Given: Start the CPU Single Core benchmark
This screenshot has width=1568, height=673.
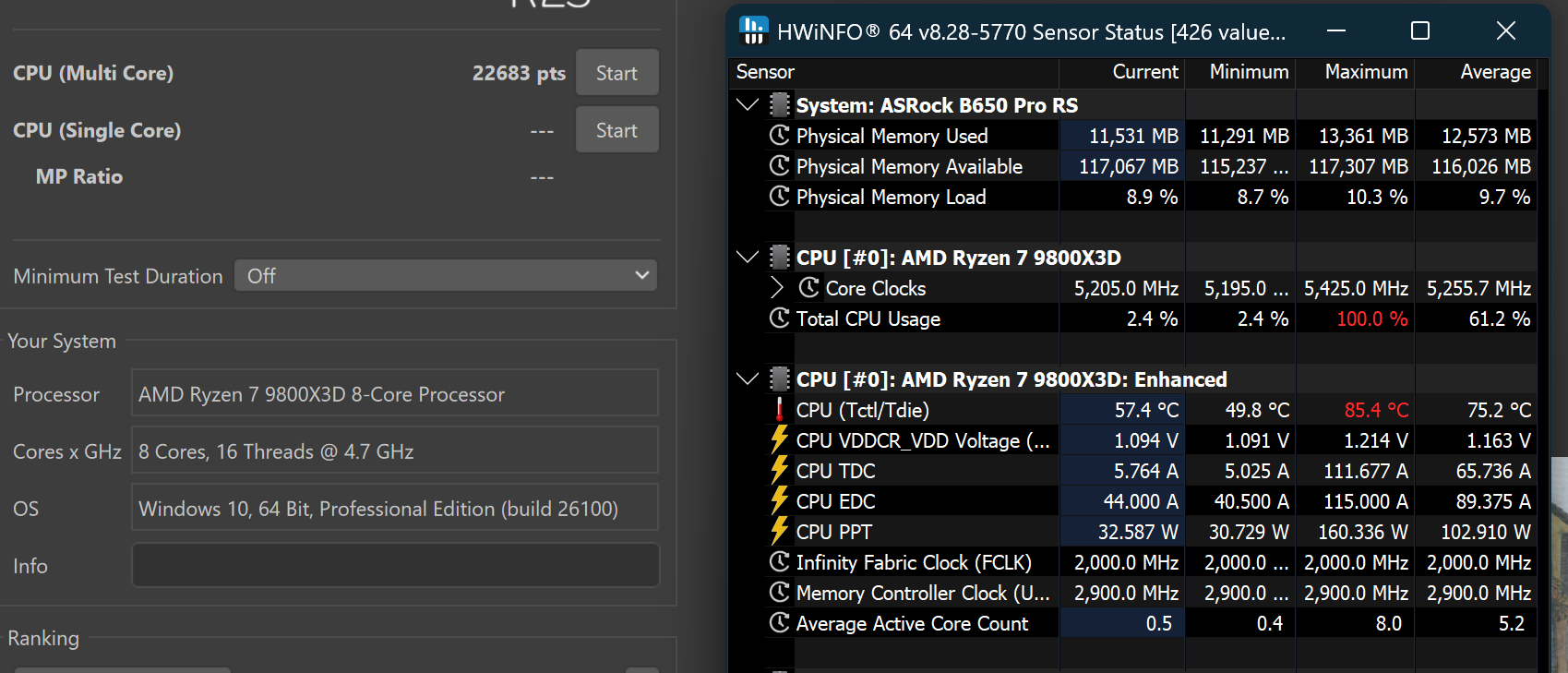Looking at the screenshot, I should click(616, 130).
